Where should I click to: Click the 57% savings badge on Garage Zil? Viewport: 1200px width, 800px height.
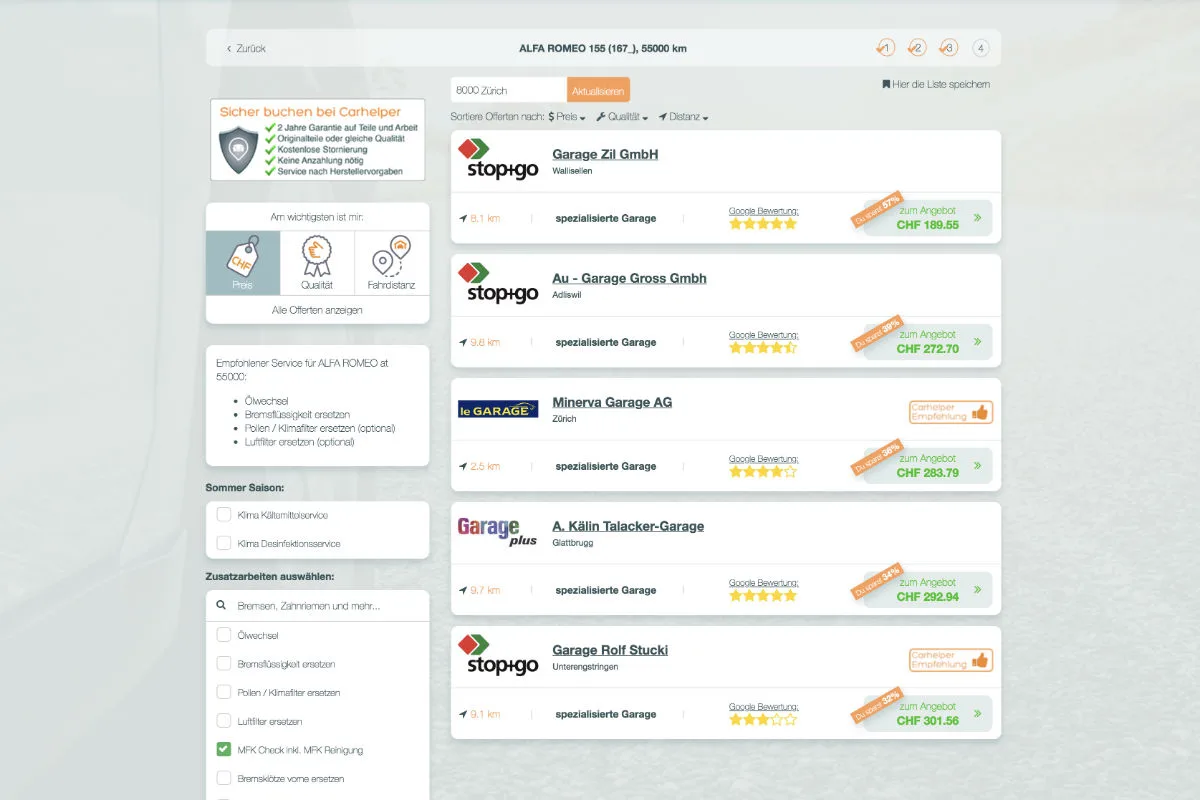[876, 208]
